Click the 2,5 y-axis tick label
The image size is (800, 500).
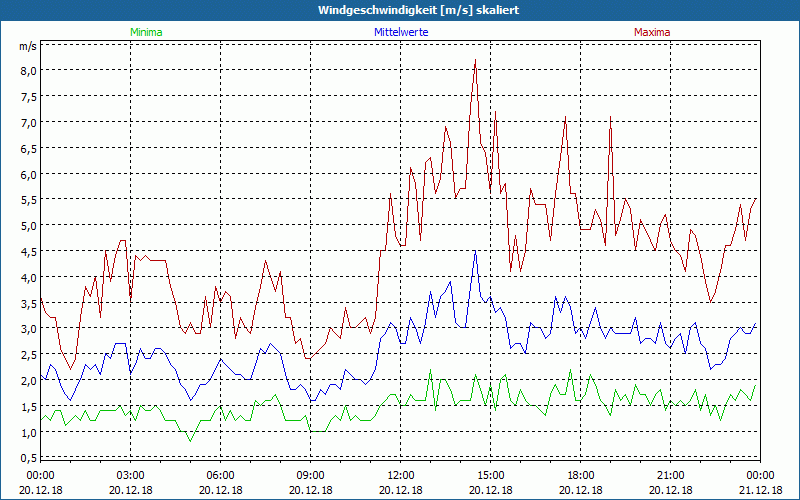pos(29,356)
